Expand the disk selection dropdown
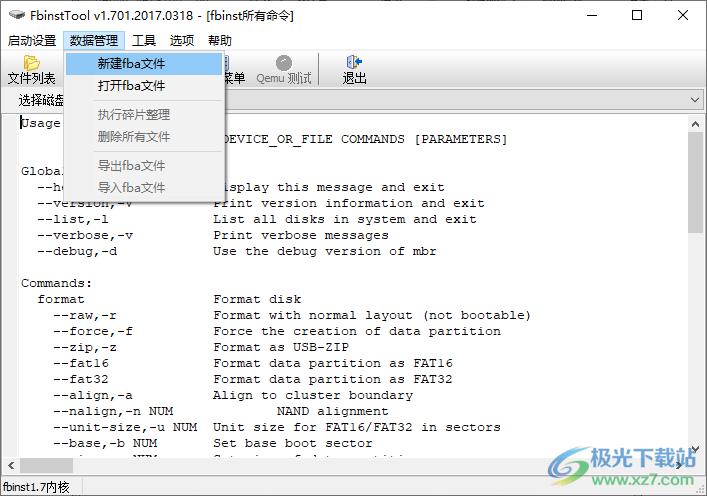This screenshot has width=707, height=496. pos(694,100)
